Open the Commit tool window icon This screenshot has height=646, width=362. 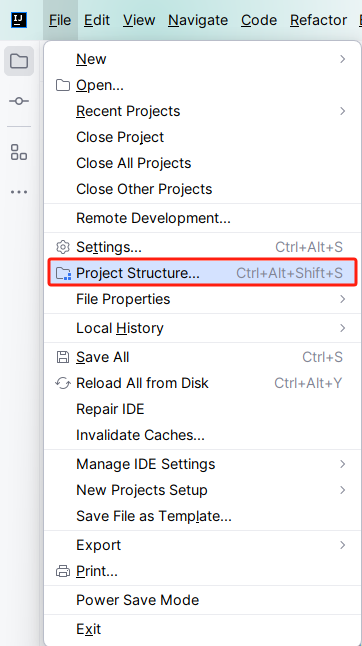click(x=19, y=101)
